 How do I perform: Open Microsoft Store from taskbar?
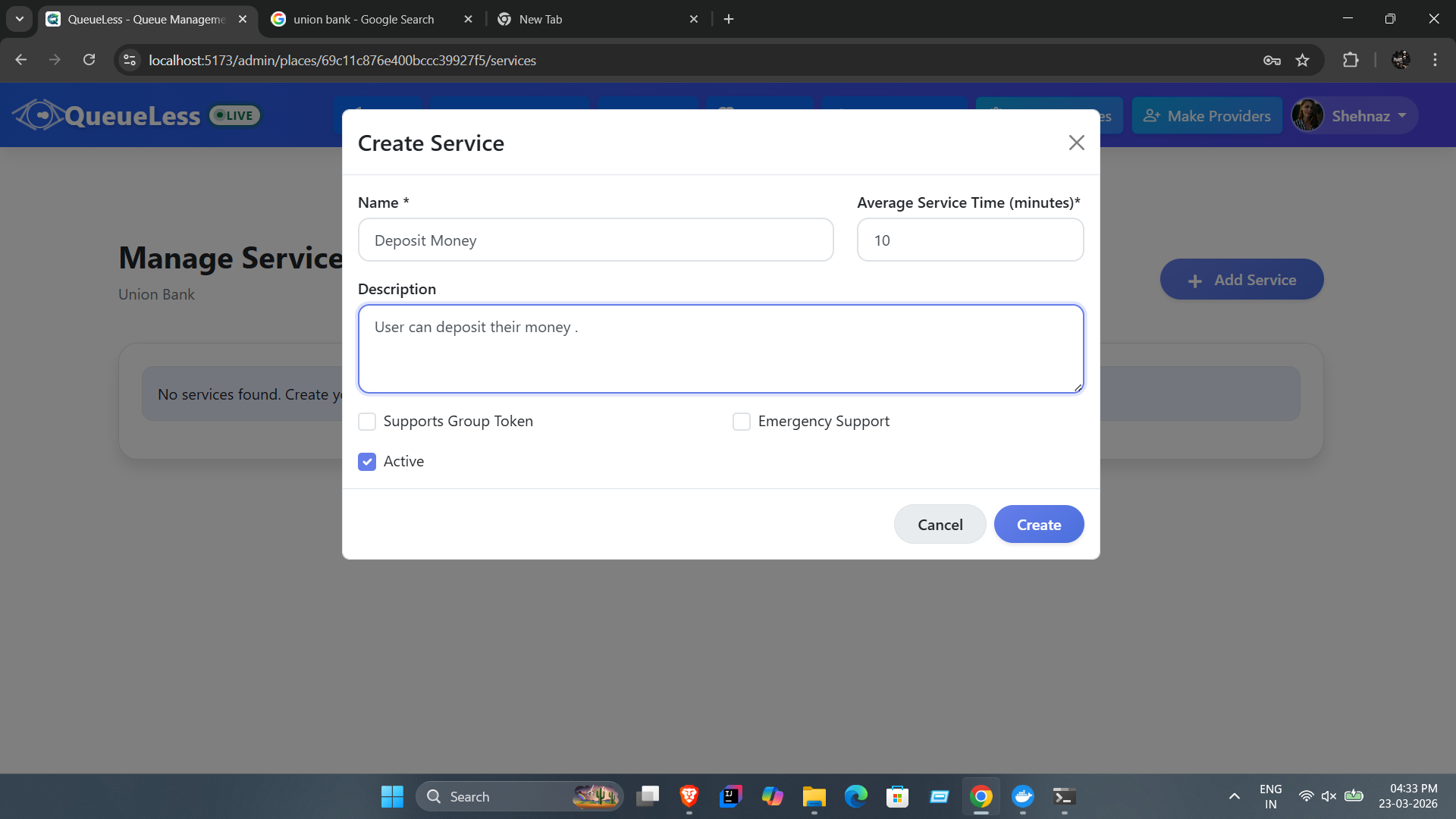898,796
